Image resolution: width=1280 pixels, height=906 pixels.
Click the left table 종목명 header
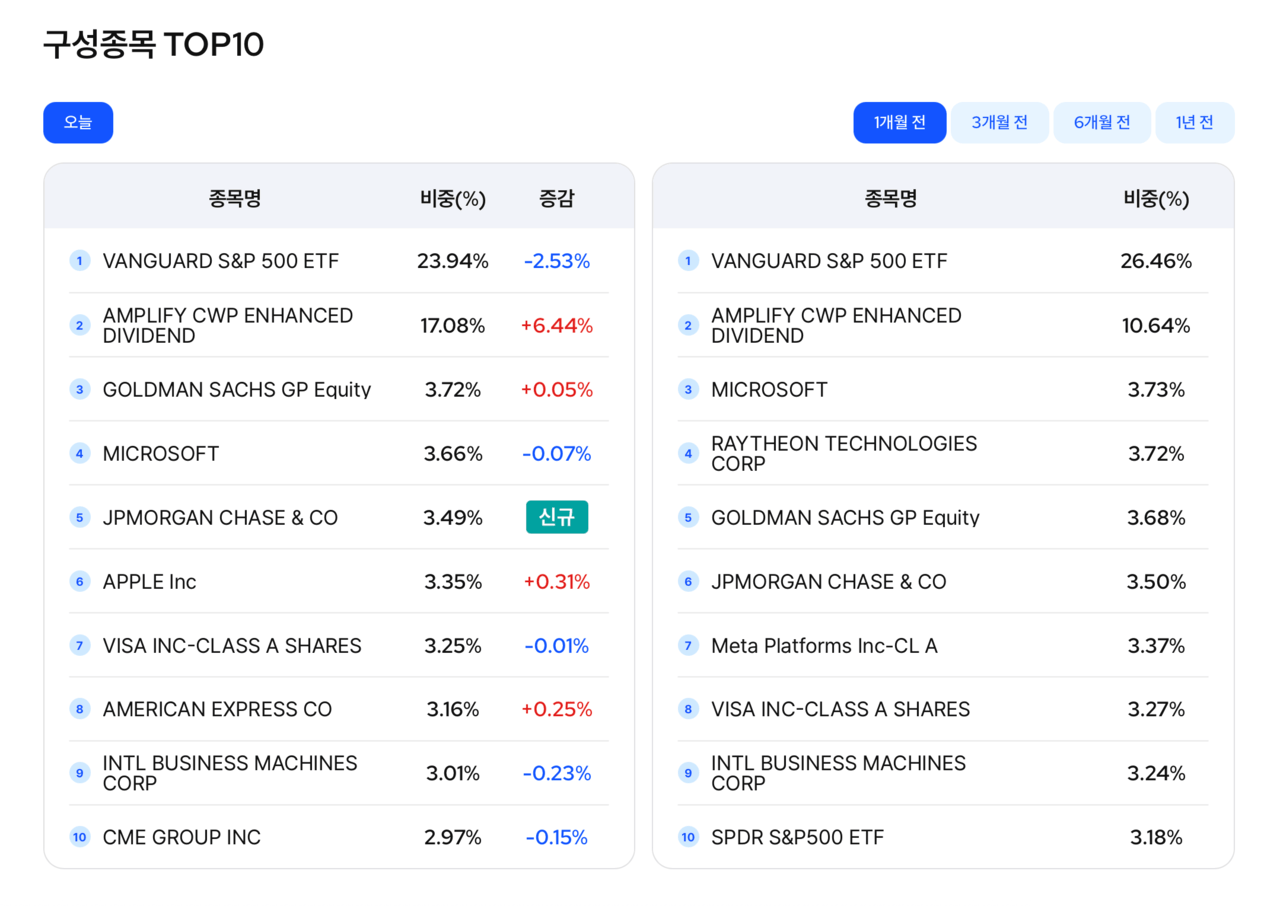pyautogui.click(x=235, y=198)
